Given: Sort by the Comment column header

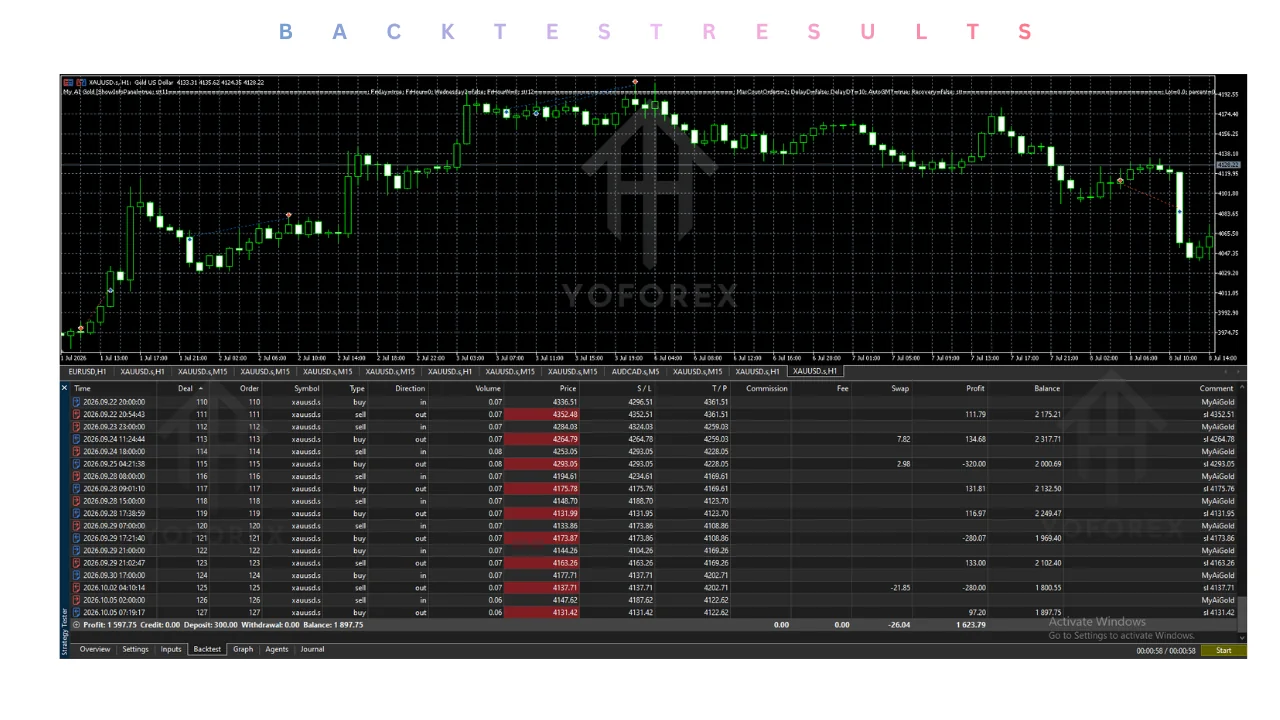Looking at the screenshot, I should pyautogui.click(x=1217, y=388).
